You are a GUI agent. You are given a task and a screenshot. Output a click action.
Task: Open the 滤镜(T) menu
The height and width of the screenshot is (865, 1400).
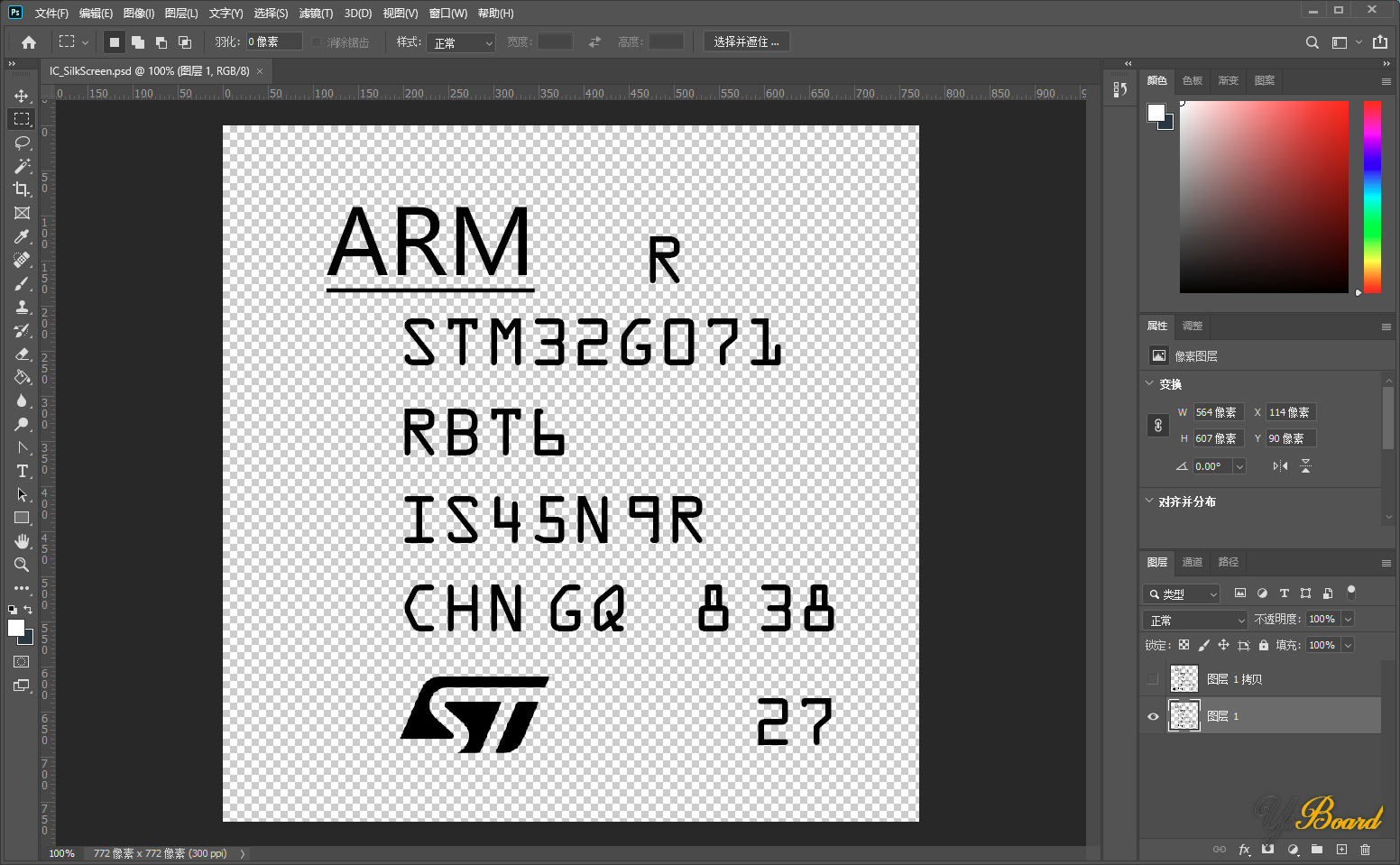click(316, 14)
